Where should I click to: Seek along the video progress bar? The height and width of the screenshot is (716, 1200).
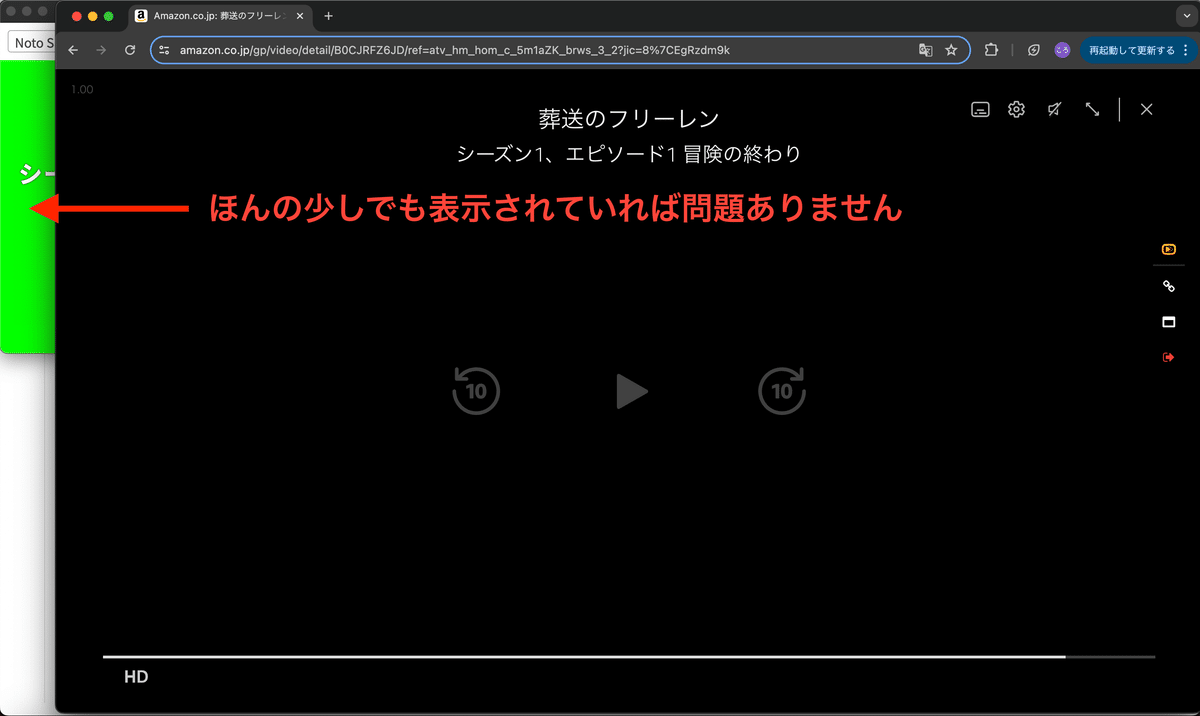click(629, 657)
